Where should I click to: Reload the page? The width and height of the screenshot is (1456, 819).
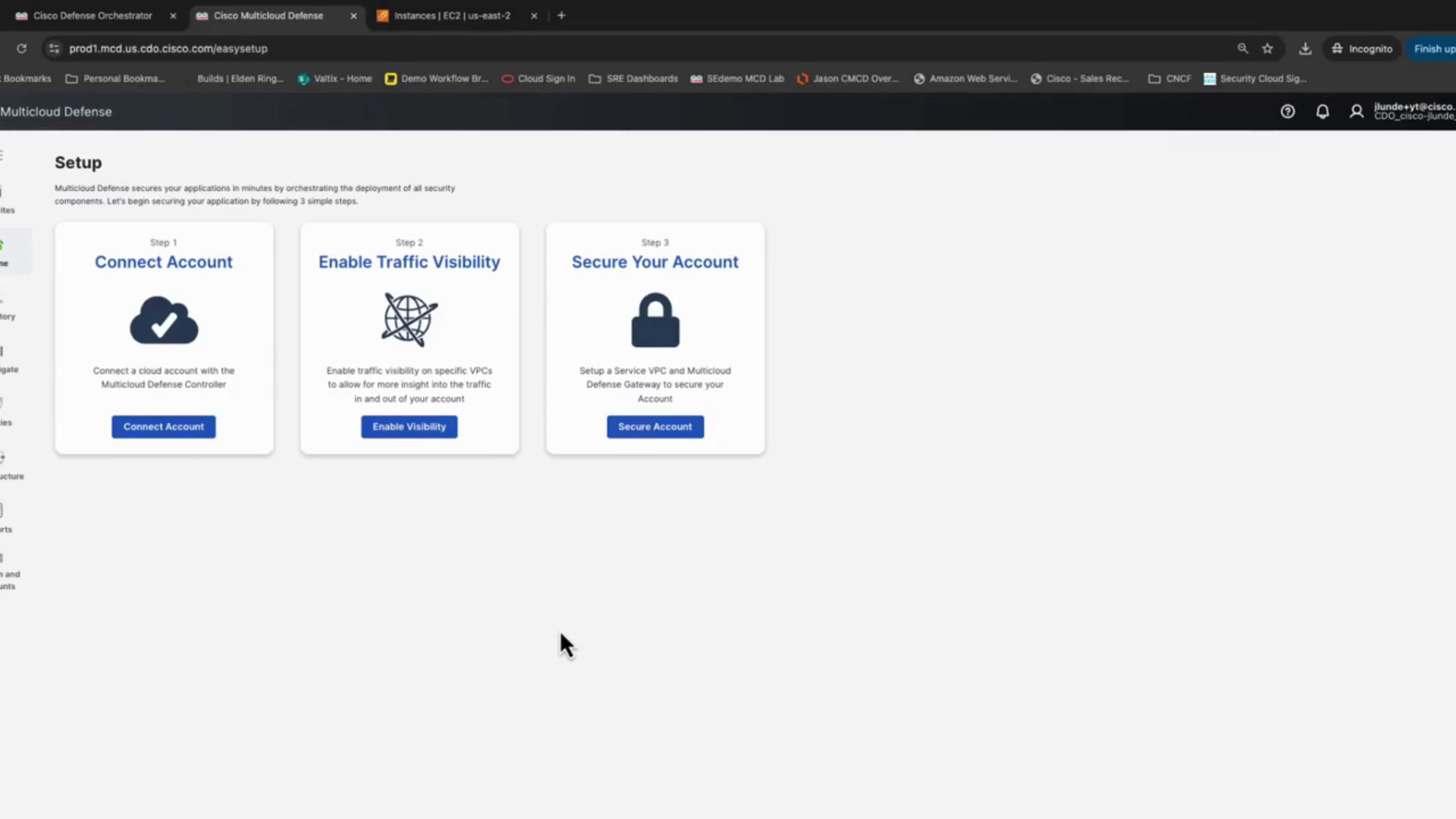pos(21,49)
